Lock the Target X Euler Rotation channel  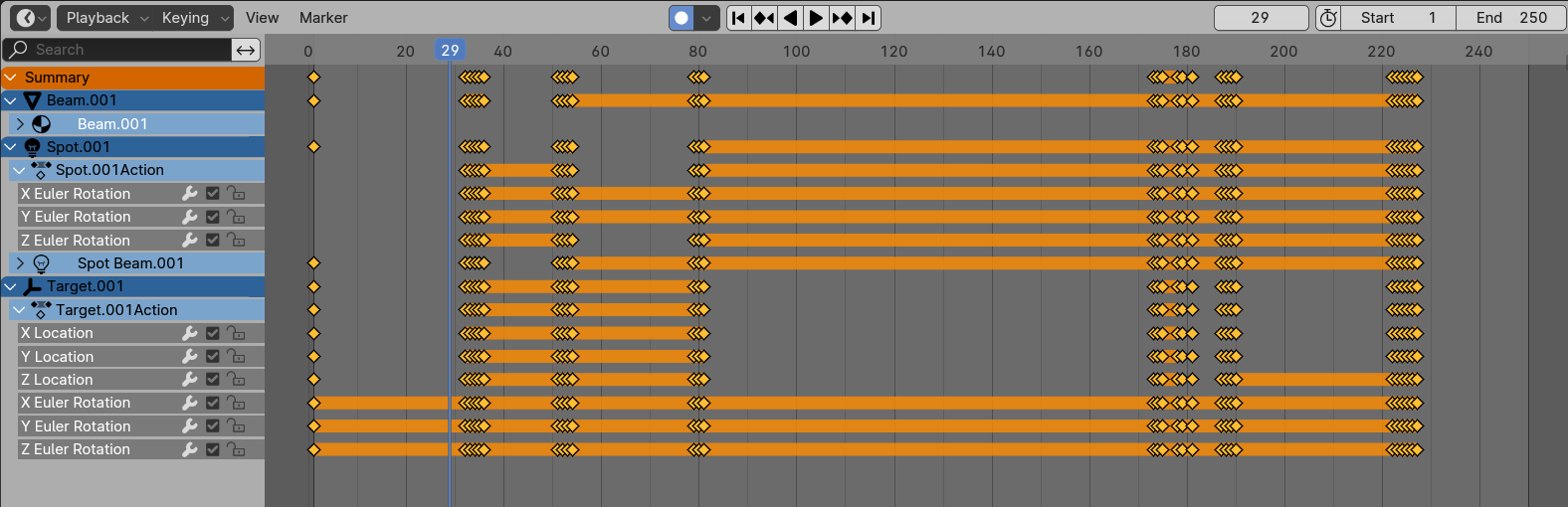coord(236,403)
